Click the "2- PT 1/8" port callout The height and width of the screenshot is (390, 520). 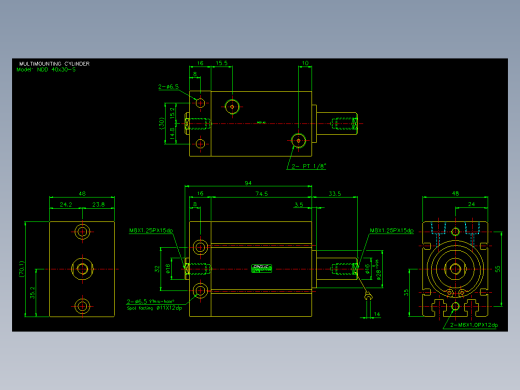[x=309, y=166]
